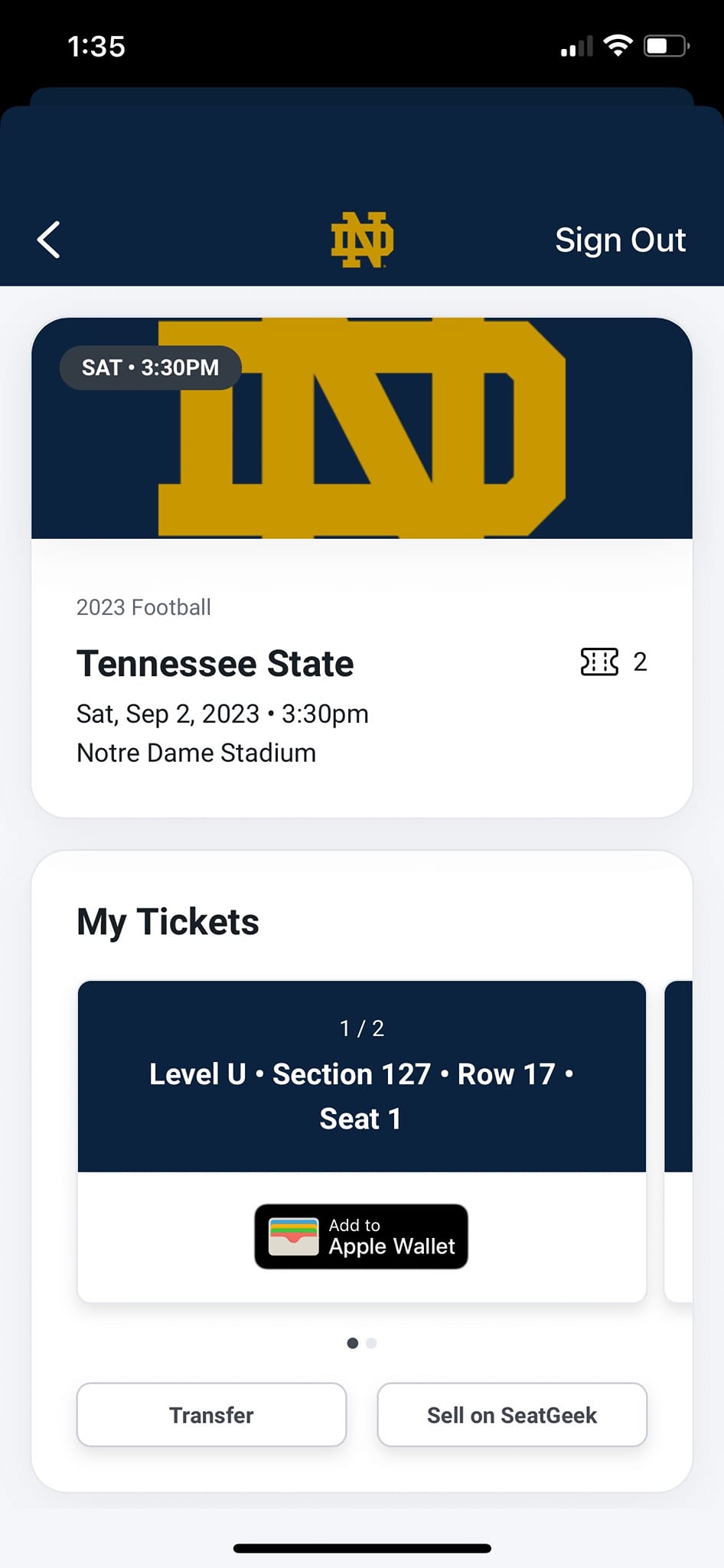Open the Tennessee State event title
724x1568 pixels.
tap(215, 664)
